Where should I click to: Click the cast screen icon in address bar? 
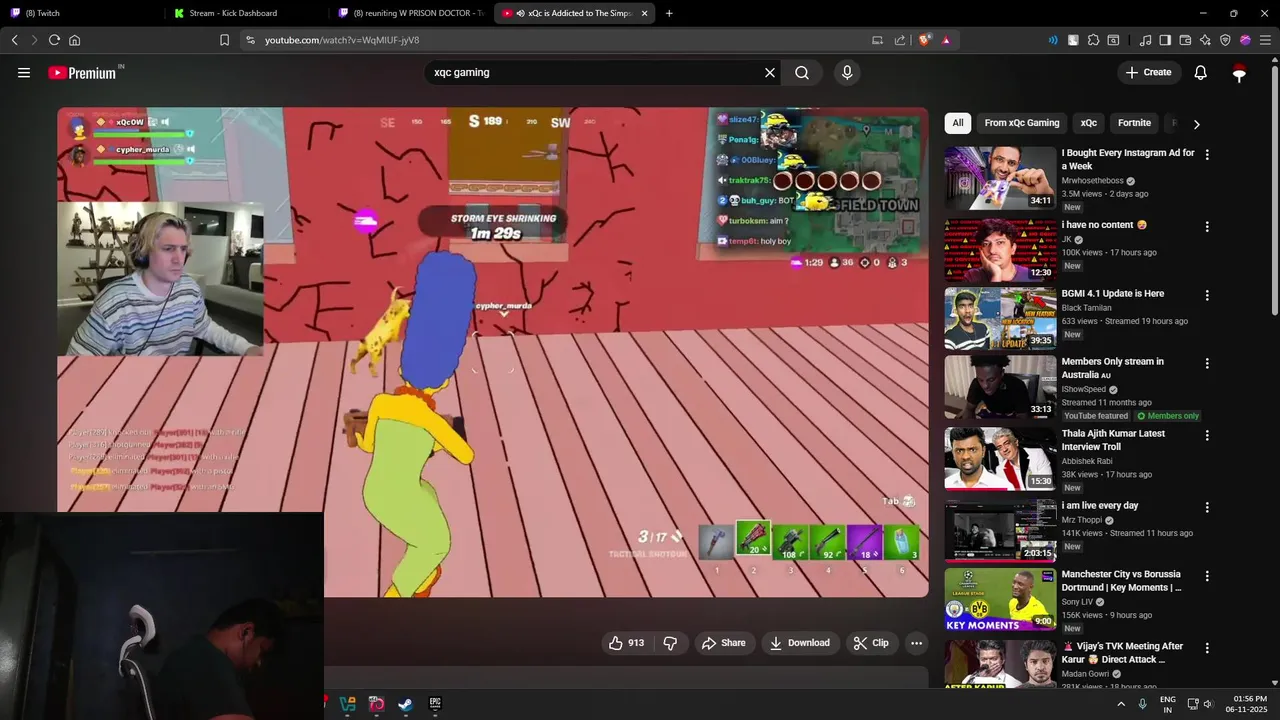click(877, 40)
